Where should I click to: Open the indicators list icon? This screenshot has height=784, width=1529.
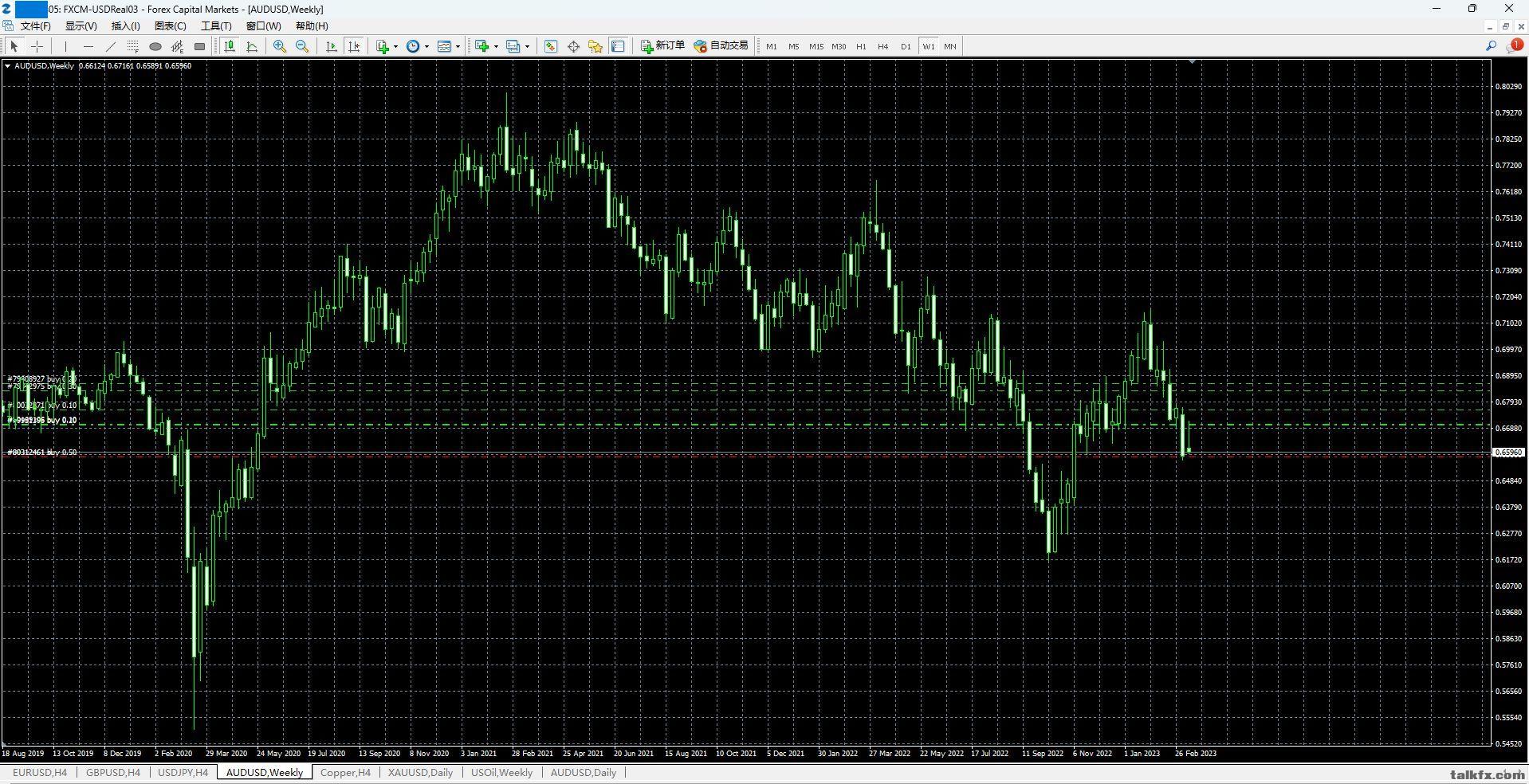[383, 46]
